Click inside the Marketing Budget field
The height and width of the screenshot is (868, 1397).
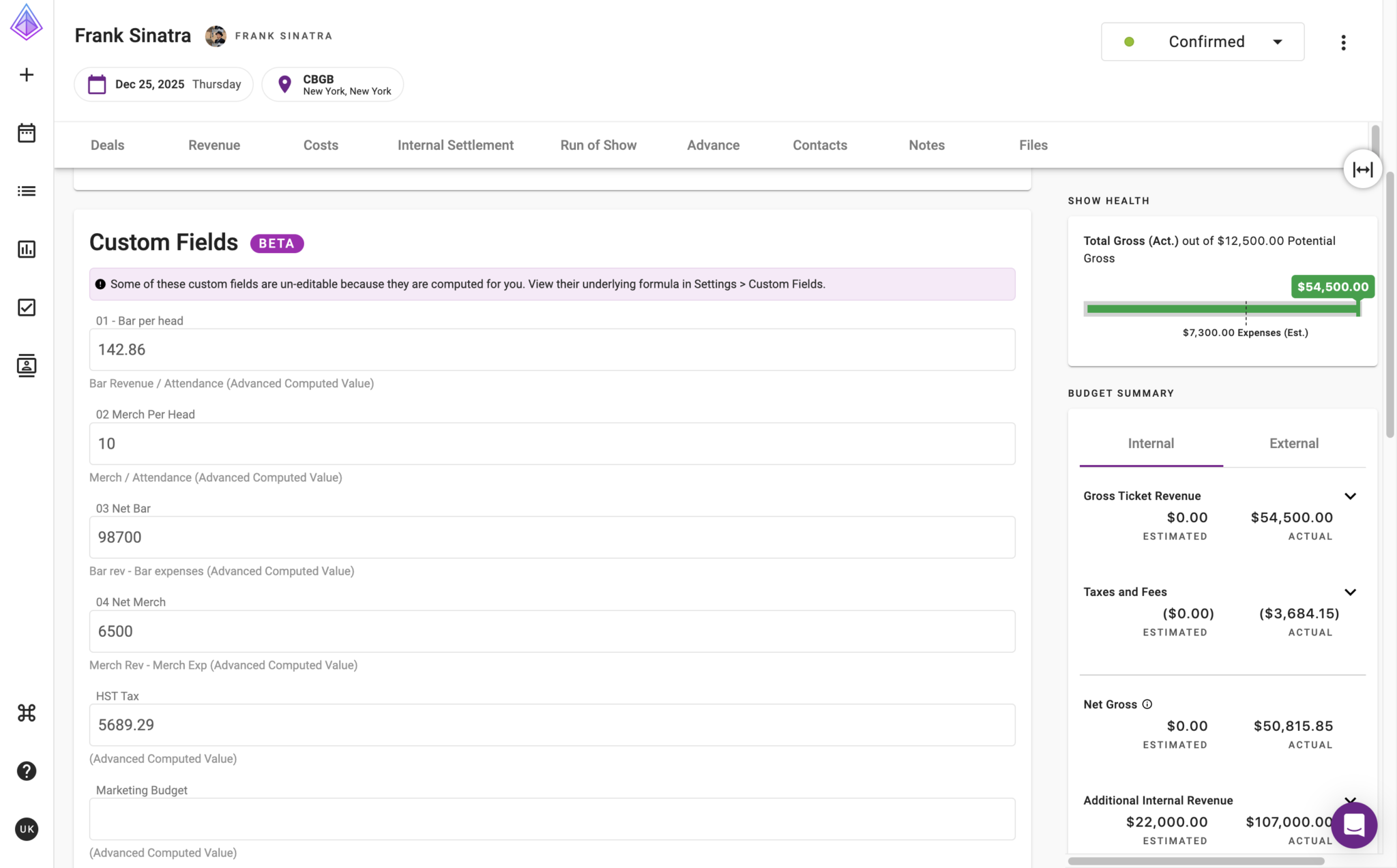click(551, 819)
